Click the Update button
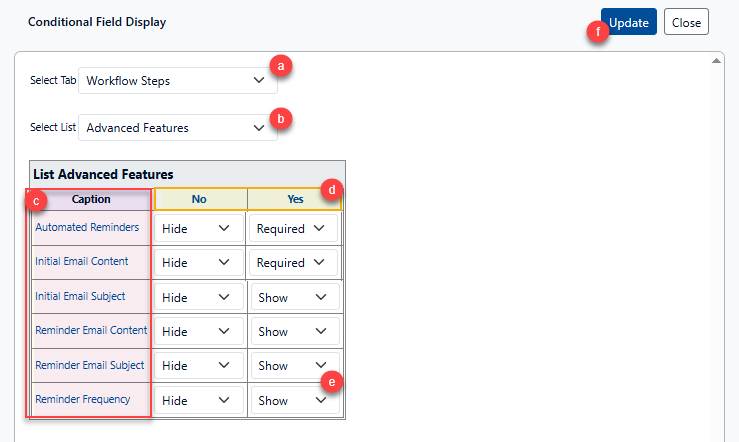 629,22
